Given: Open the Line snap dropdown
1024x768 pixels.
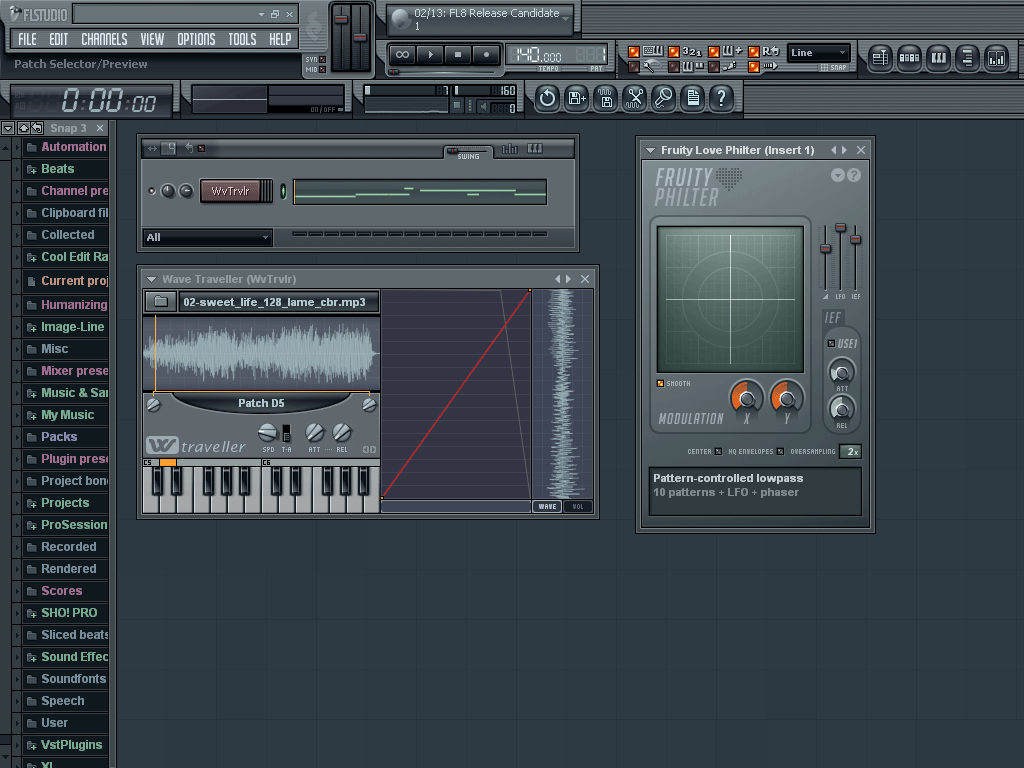Looking at the screenshot, I should [818, 52].
